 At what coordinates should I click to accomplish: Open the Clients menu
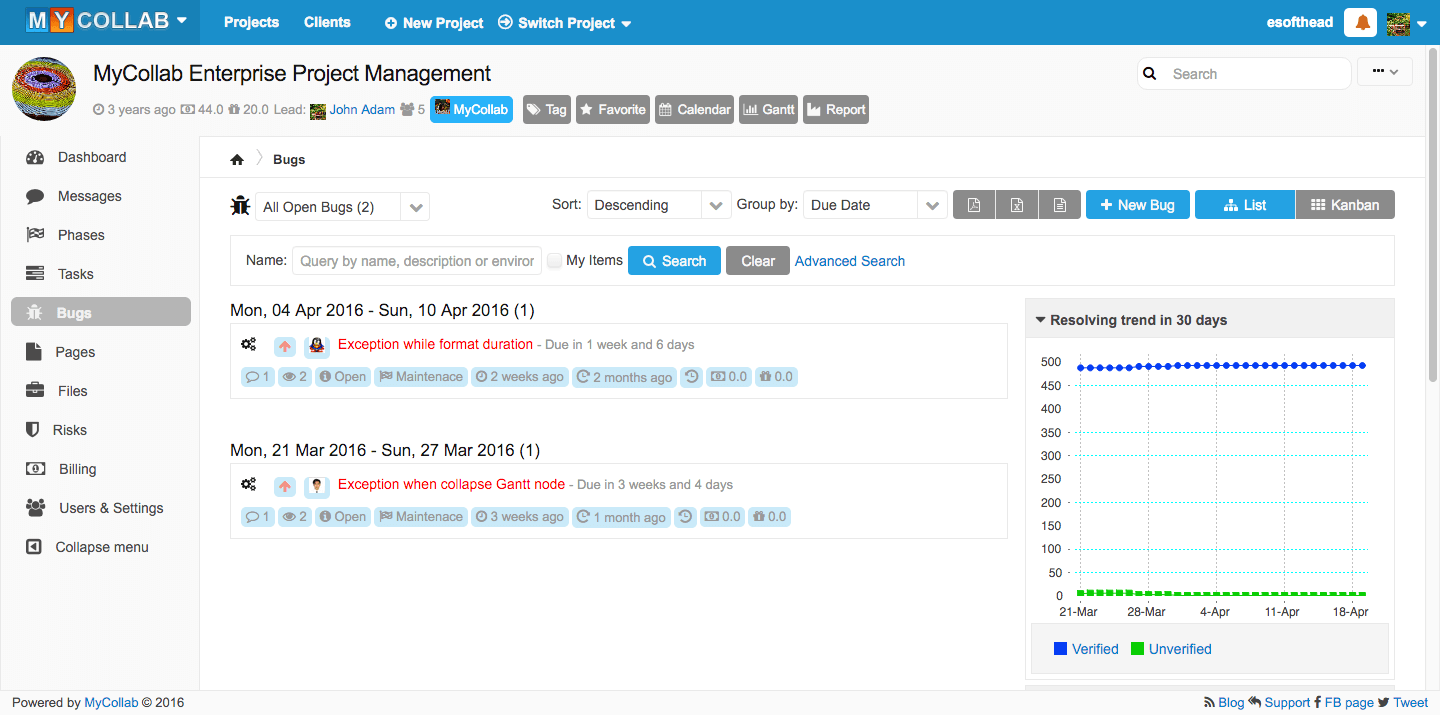[x=327, y=23]
